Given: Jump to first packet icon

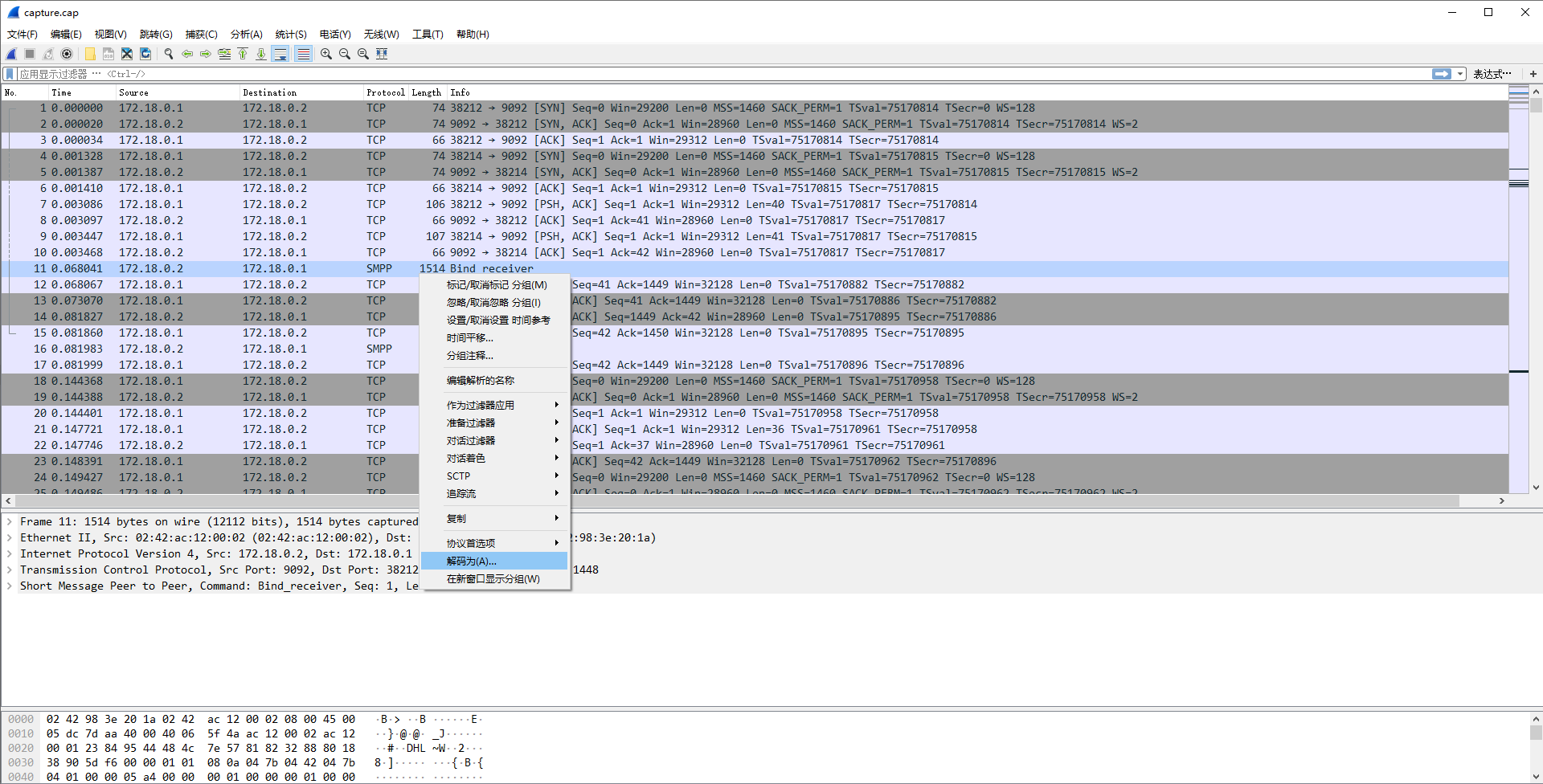Looking at the screenshot, I should tap(243, 54).
